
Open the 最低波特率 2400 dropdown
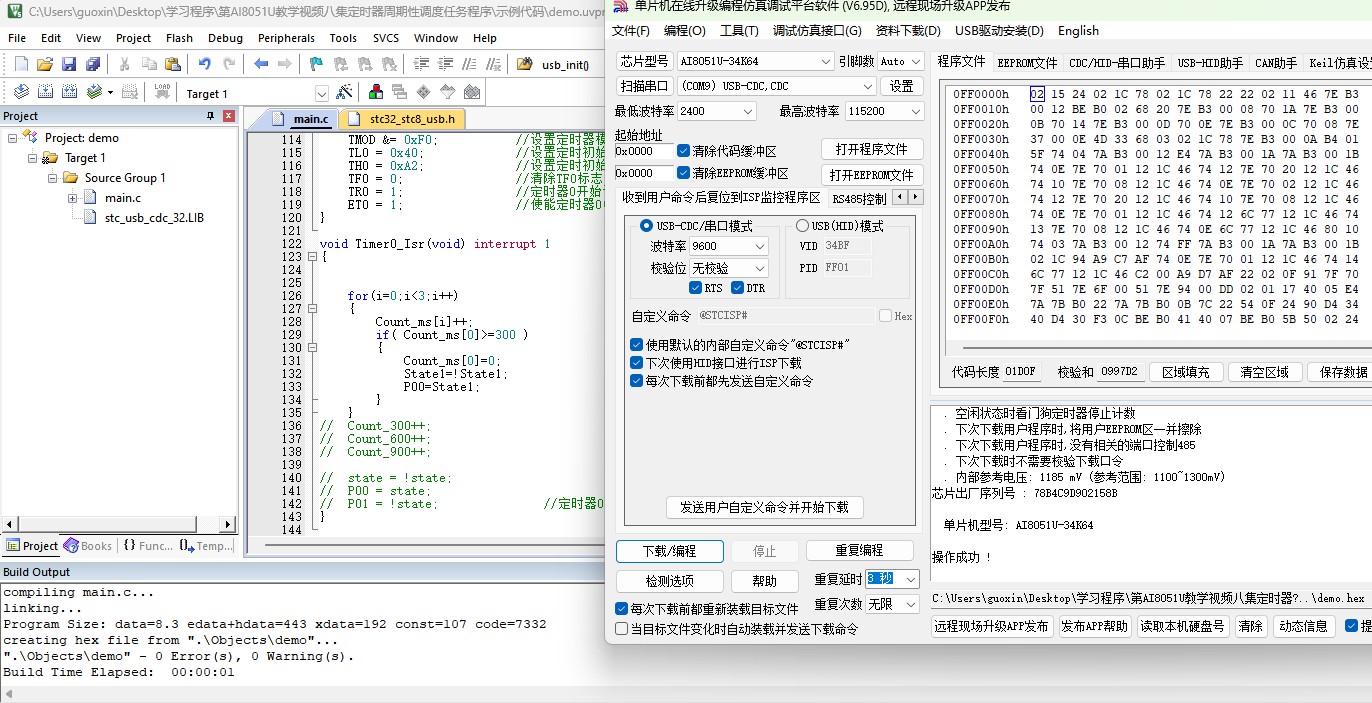(x=716, y=111)
